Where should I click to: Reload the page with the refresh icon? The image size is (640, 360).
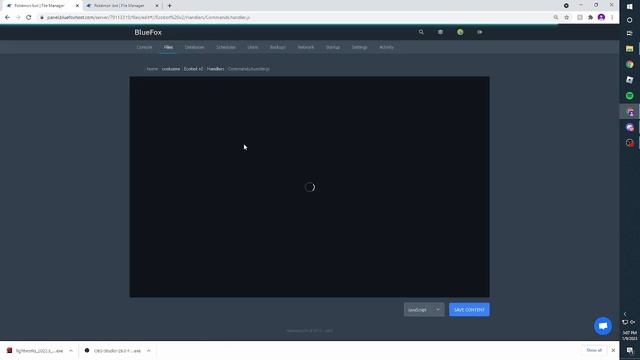29,18
